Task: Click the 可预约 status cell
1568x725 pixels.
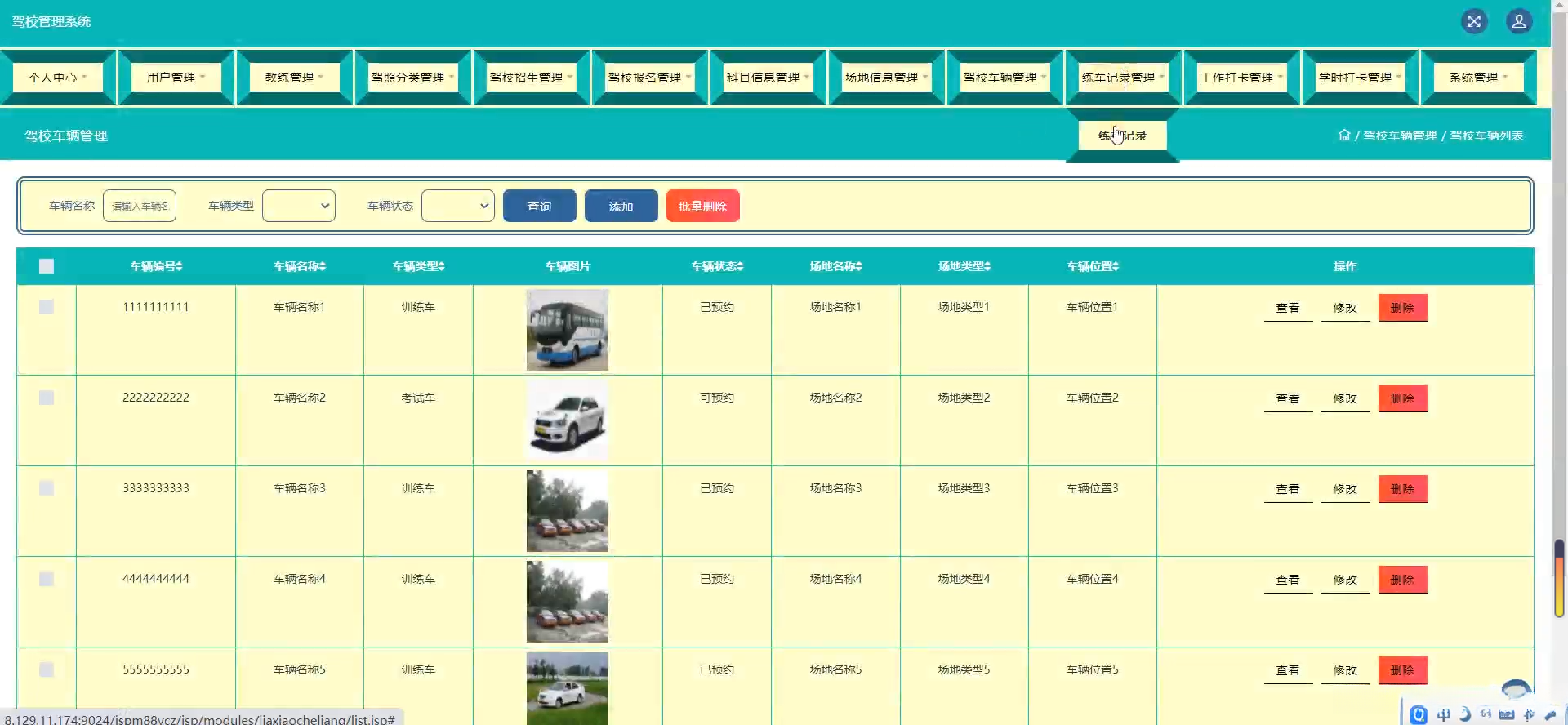Action: click(x=717, y=398)
